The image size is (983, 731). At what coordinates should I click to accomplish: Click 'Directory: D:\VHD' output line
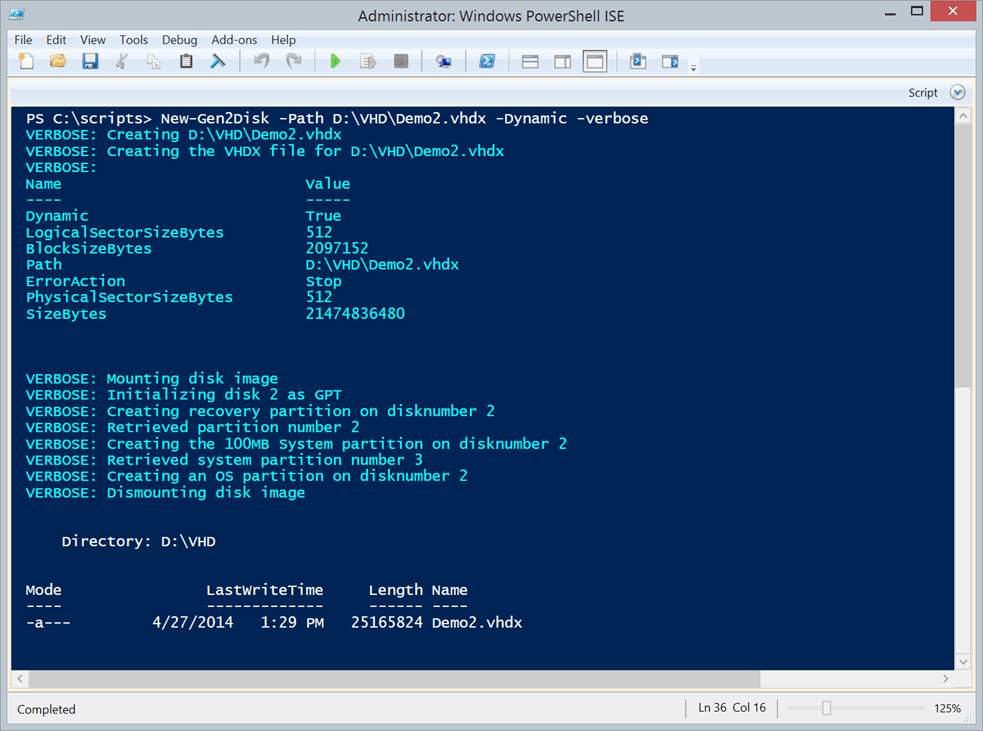pyautogui.click(x=139, y=542)
